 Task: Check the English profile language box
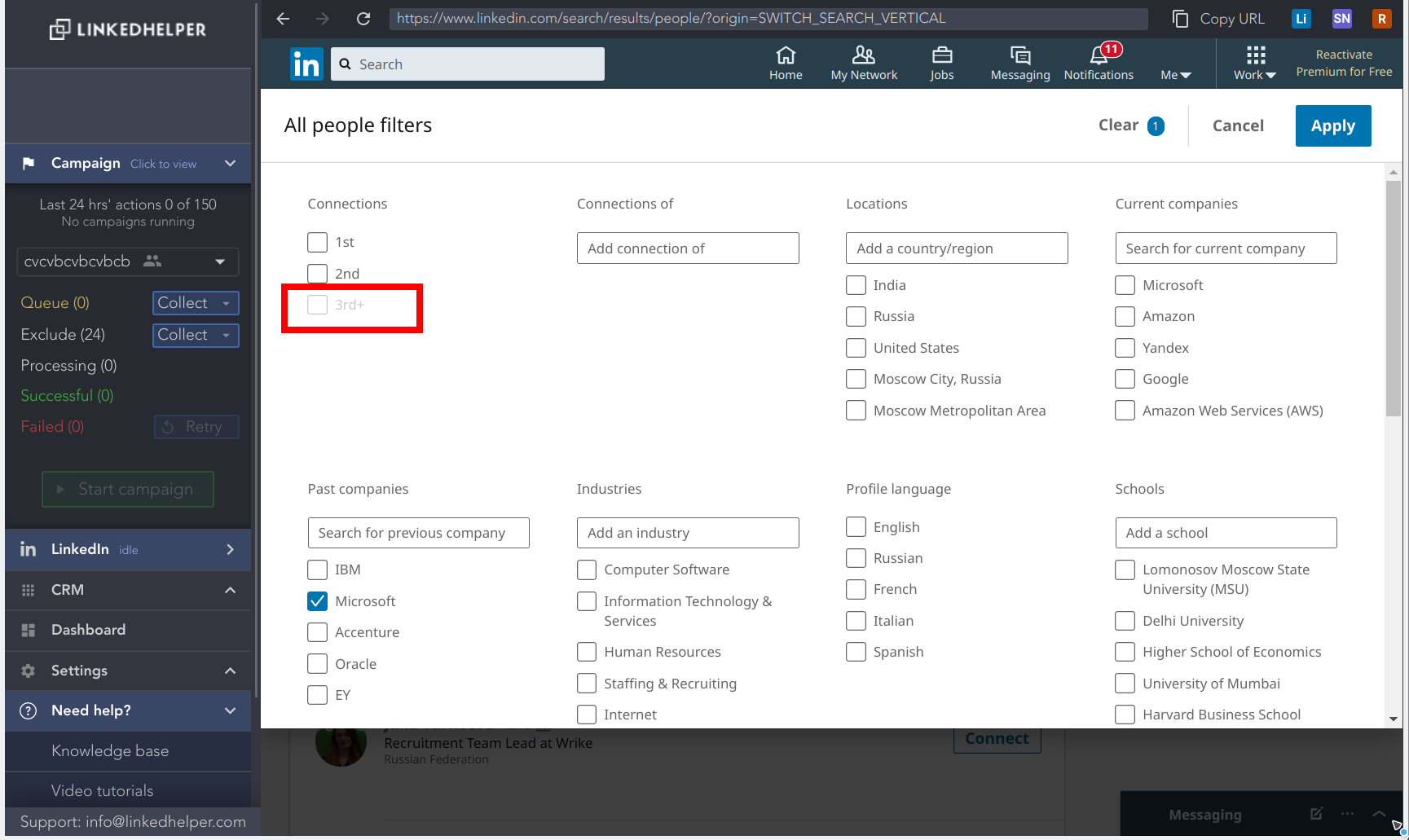coord(856,527)
